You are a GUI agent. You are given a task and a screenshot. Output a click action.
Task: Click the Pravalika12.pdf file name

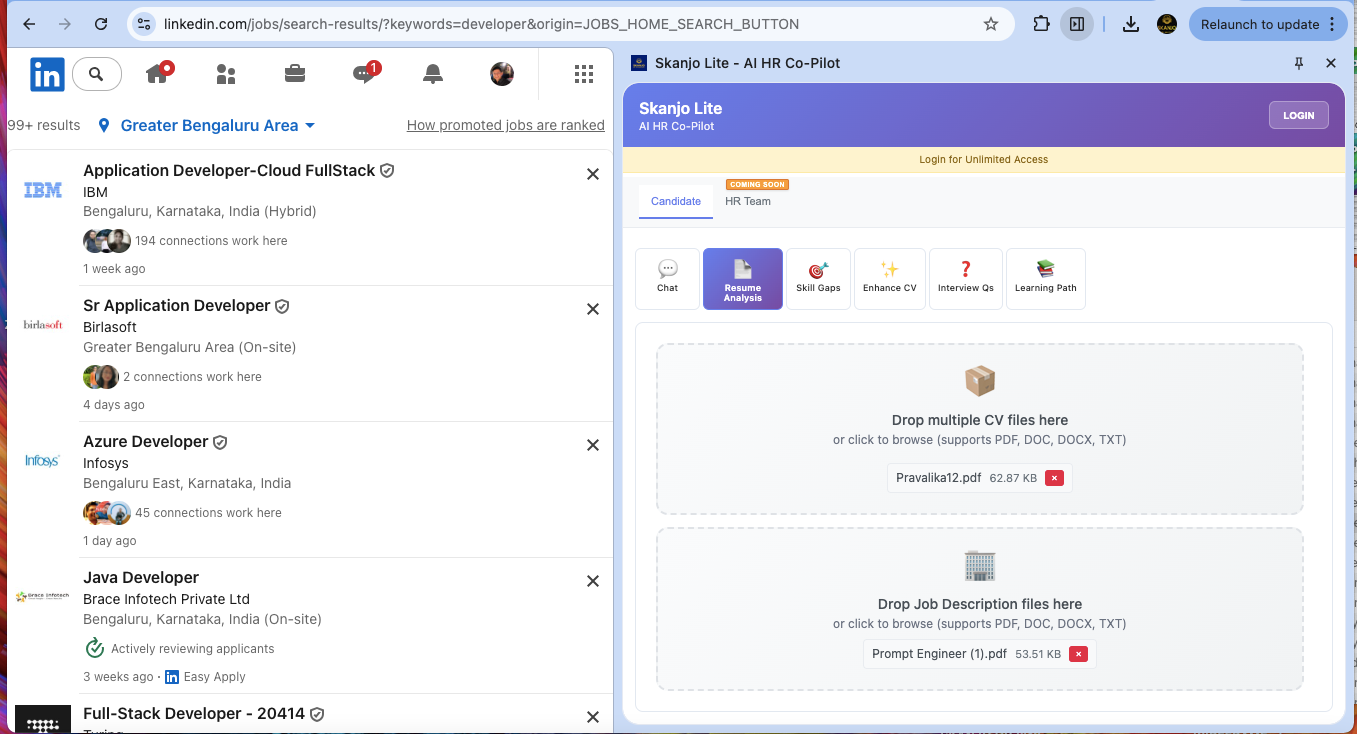pyautogui.click(x=938, y=478)
